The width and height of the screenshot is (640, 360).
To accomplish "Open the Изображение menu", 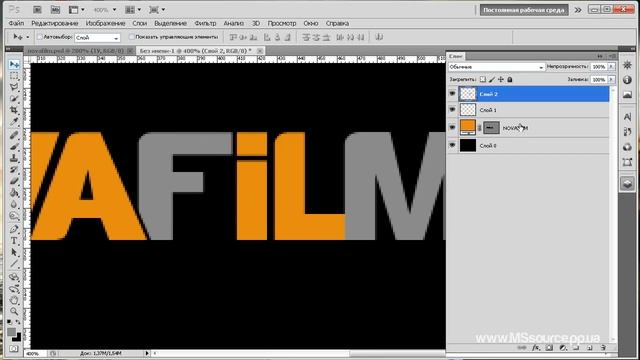I will coord(105,23).
